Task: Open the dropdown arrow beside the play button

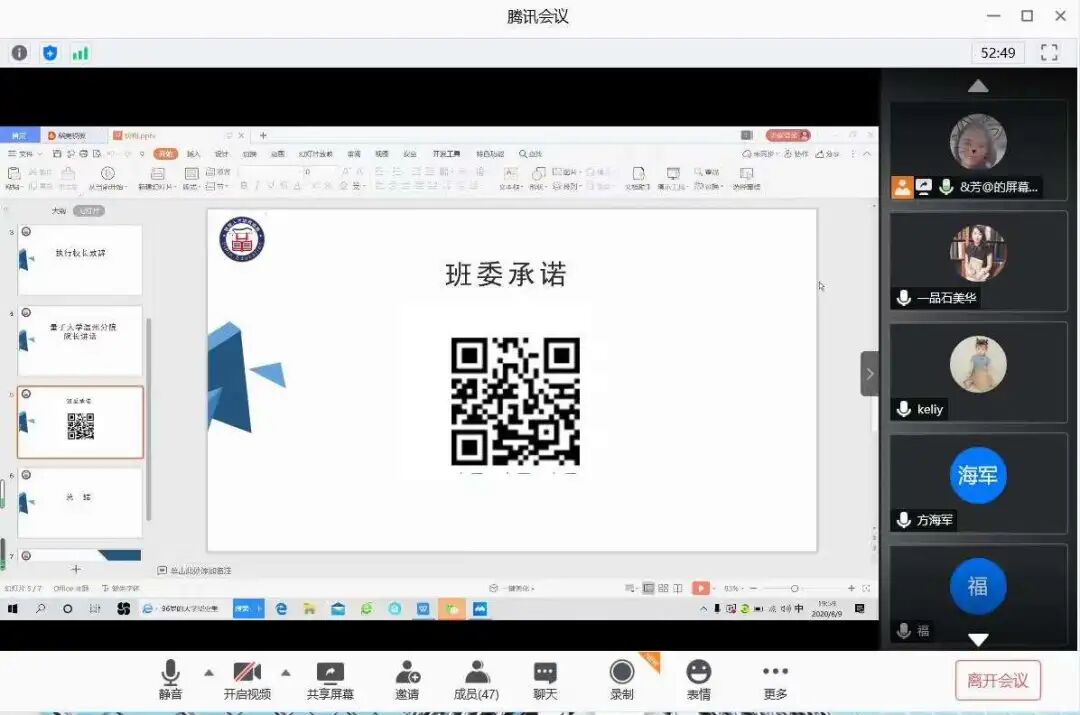Action: point(714,588)
